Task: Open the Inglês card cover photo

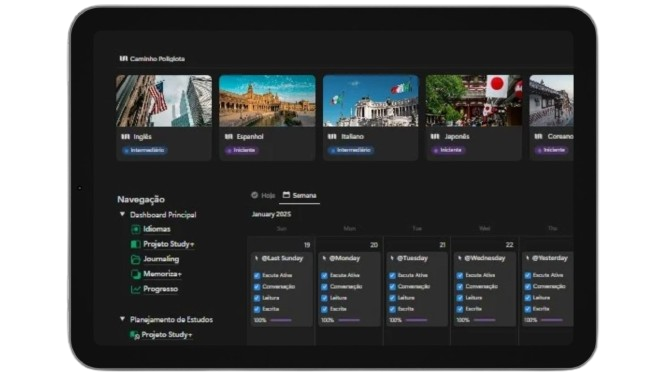Action: 164,101
